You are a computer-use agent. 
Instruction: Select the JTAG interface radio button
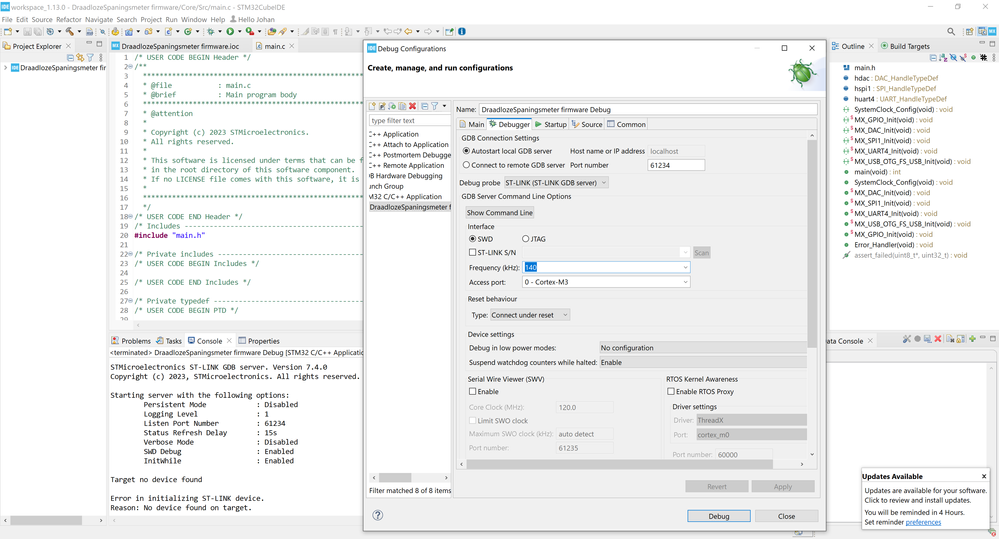(526, 239)
